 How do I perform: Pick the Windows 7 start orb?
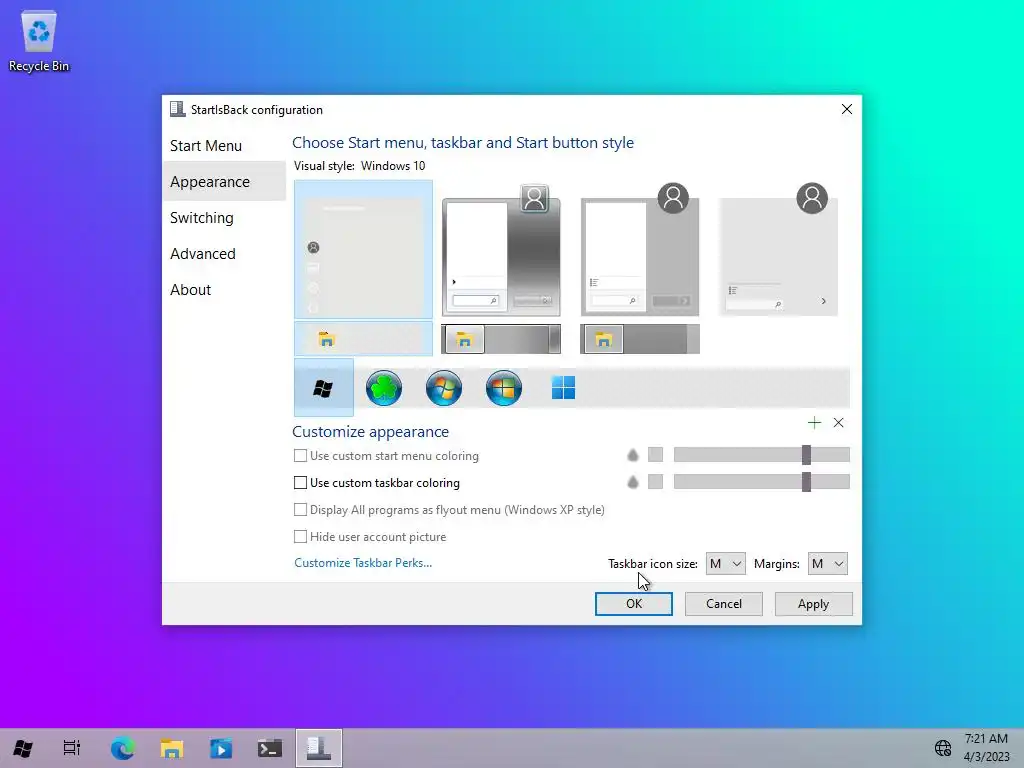point(443,388)
